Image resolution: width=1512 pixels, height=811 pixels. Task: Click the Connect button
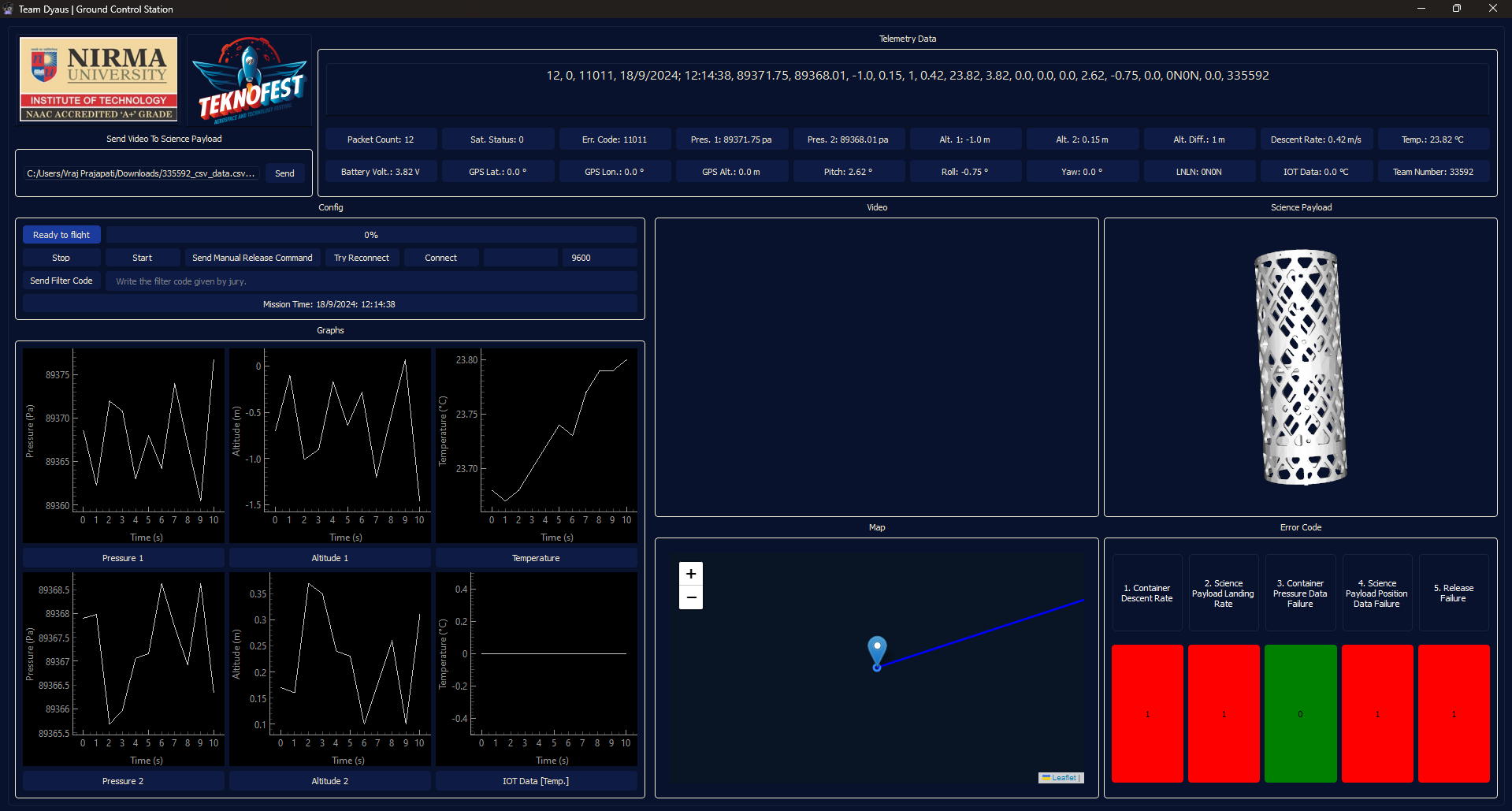tap(440, 257)
